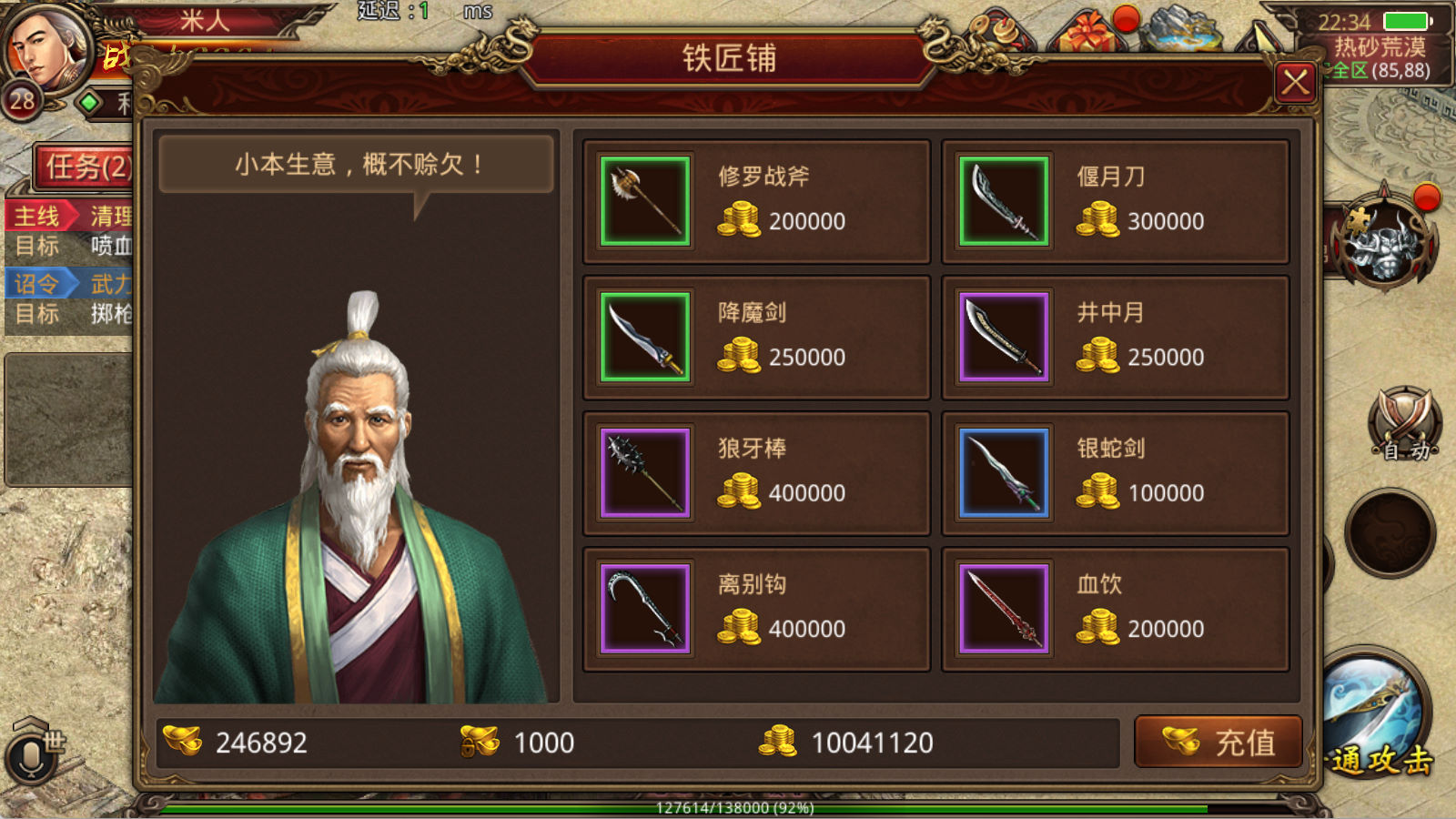Pick the 降魔剑 sword icon

645,337
